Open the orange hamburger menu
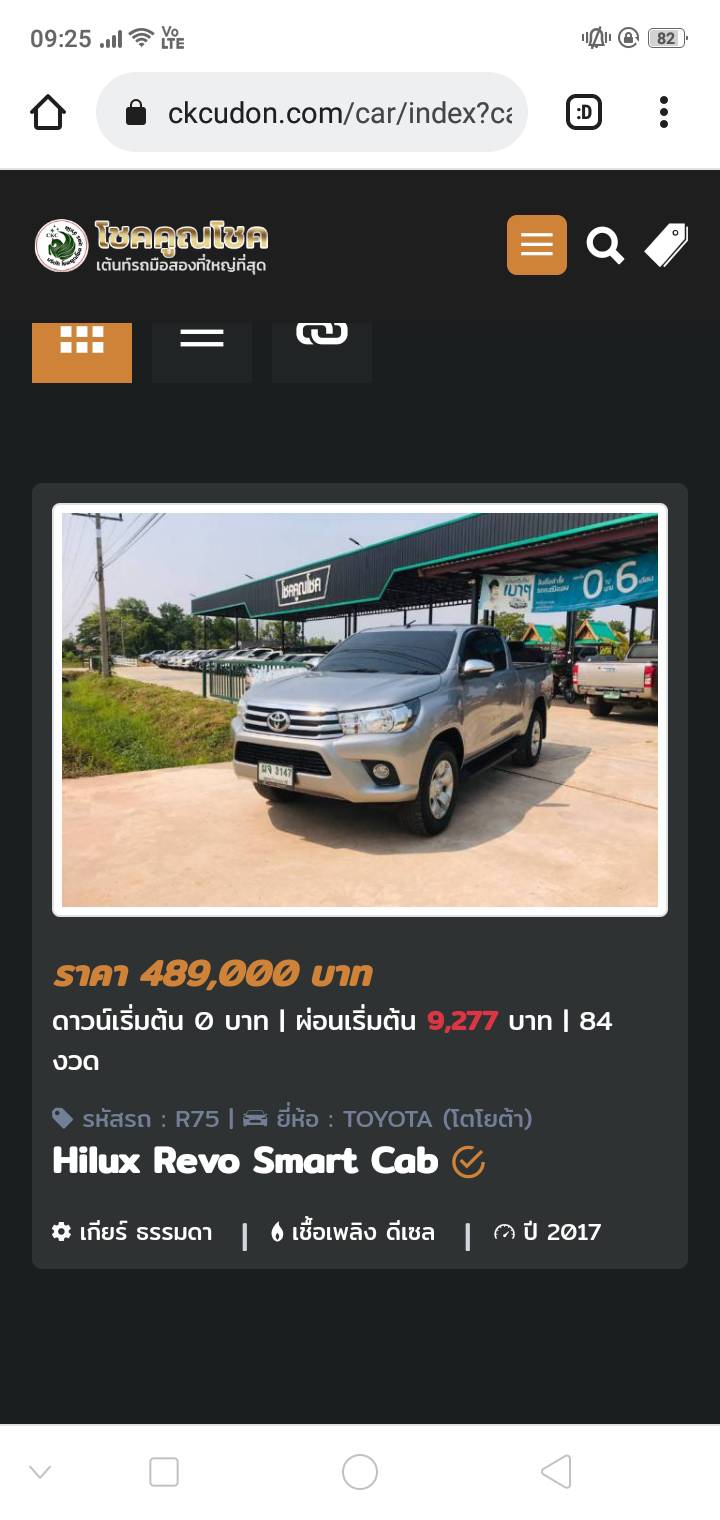 point(537,245)
